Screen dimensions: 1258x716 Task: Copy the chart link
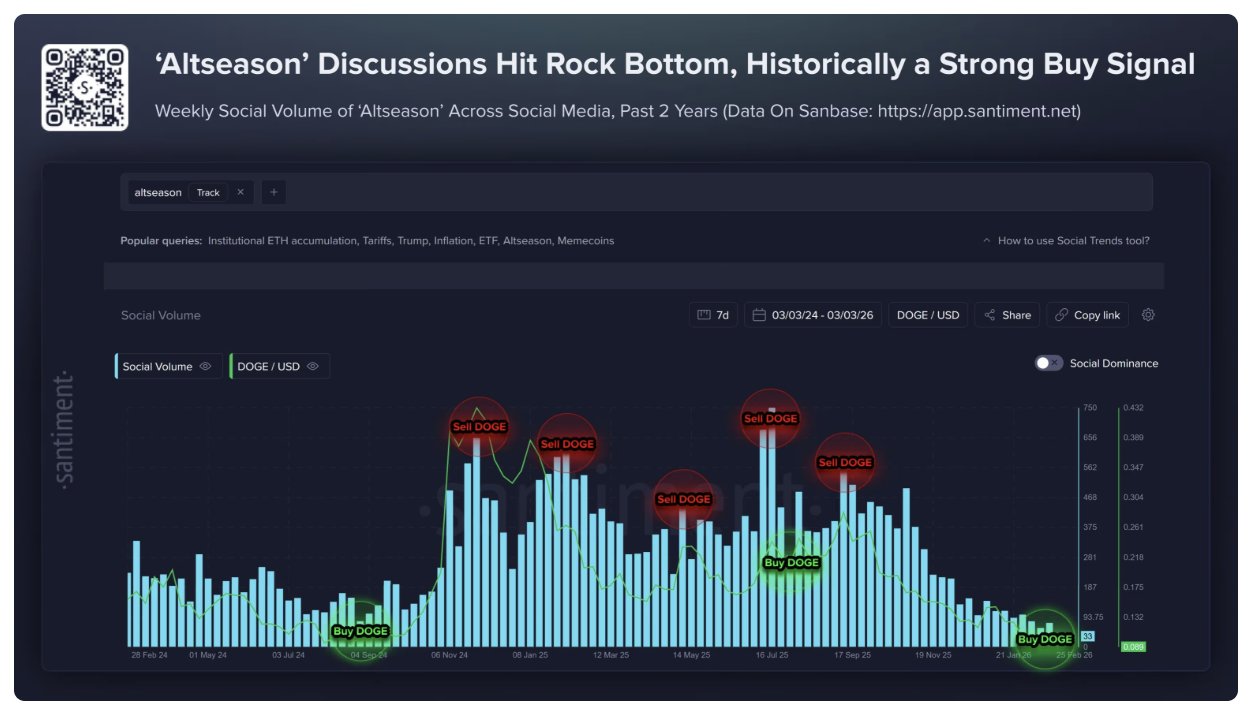pos(1087,315)
